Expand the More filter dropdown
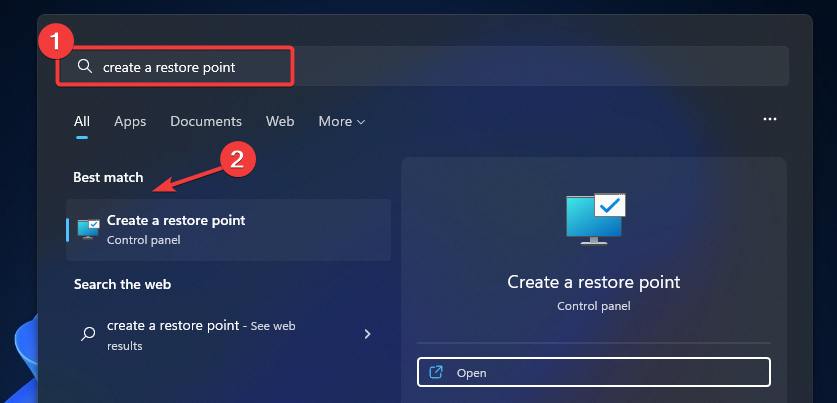 (x=342, y=122)
